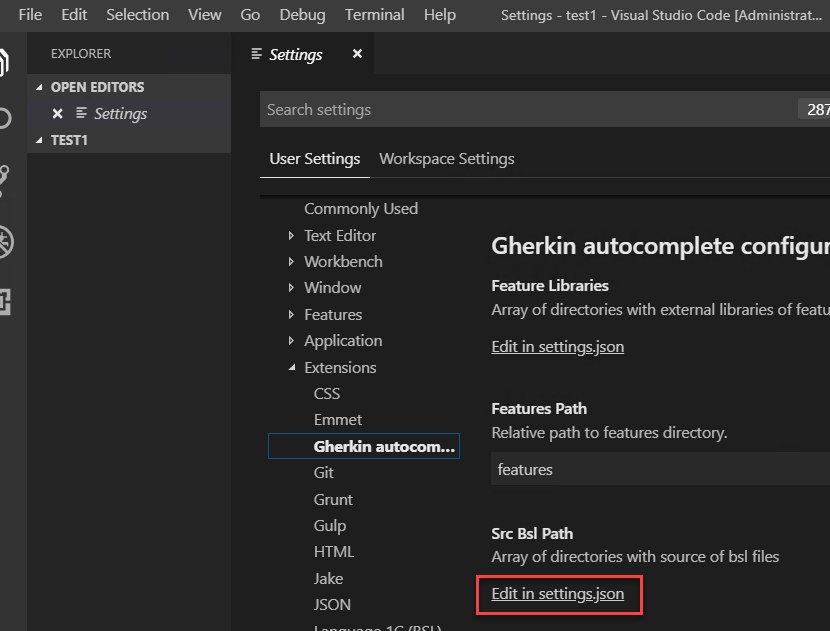Screen dimensions: 830x631
Task: Select CSS extension settings
Action: [327, 393]
